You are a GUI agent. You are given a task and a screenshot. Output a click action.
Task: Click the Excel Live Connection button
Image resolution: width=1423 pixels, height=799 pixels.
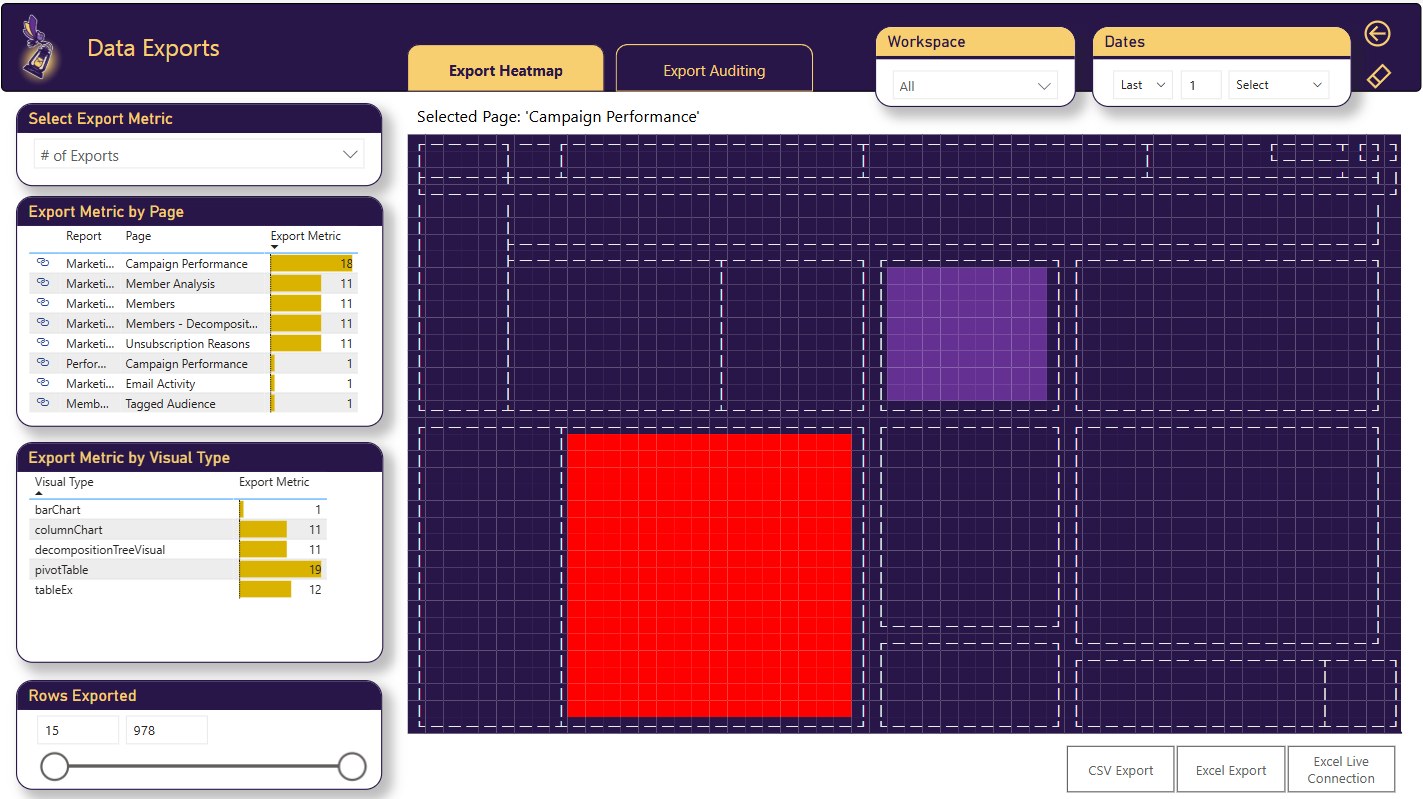(1340, 769)
